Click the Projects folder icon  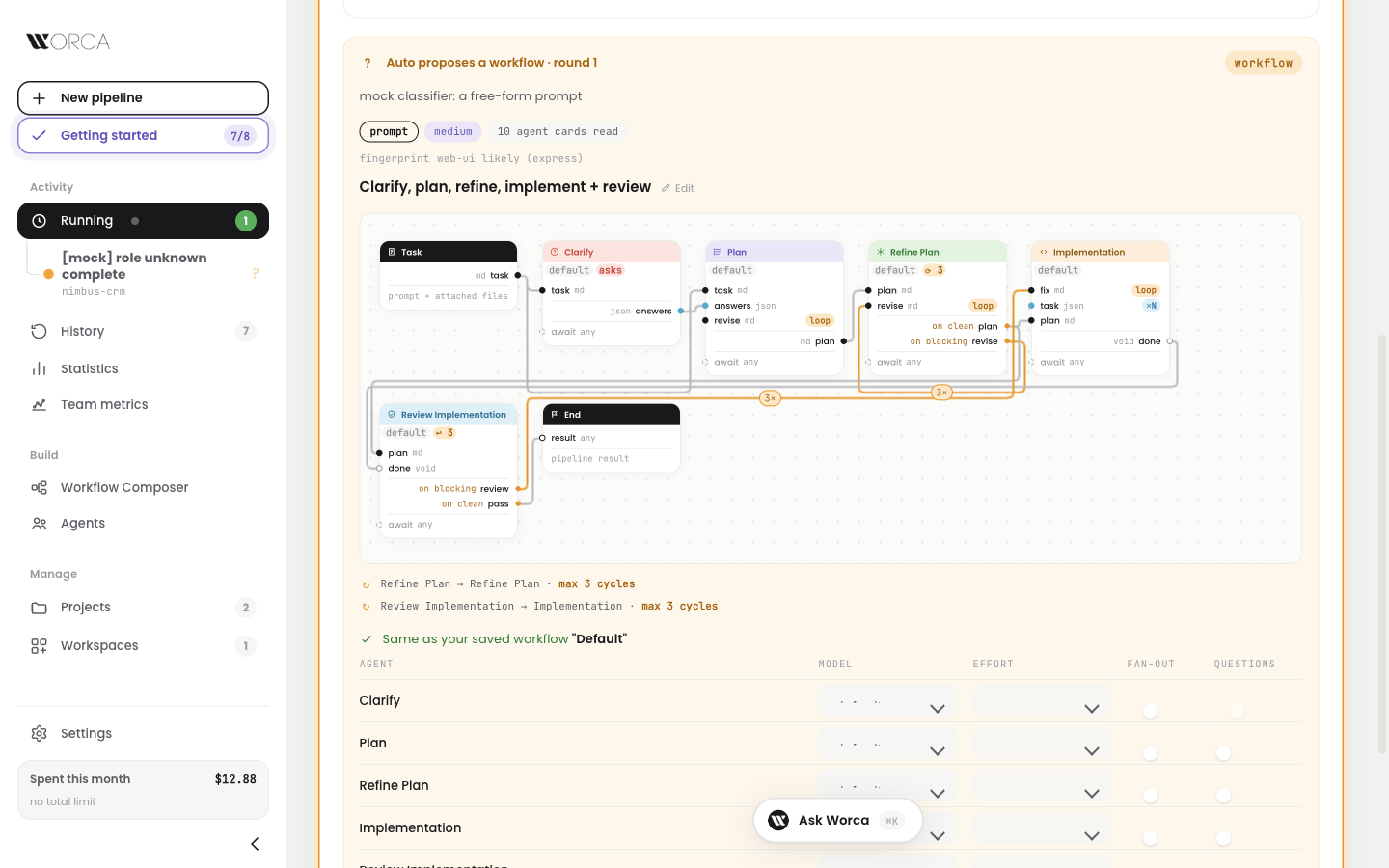click(39, 608)
